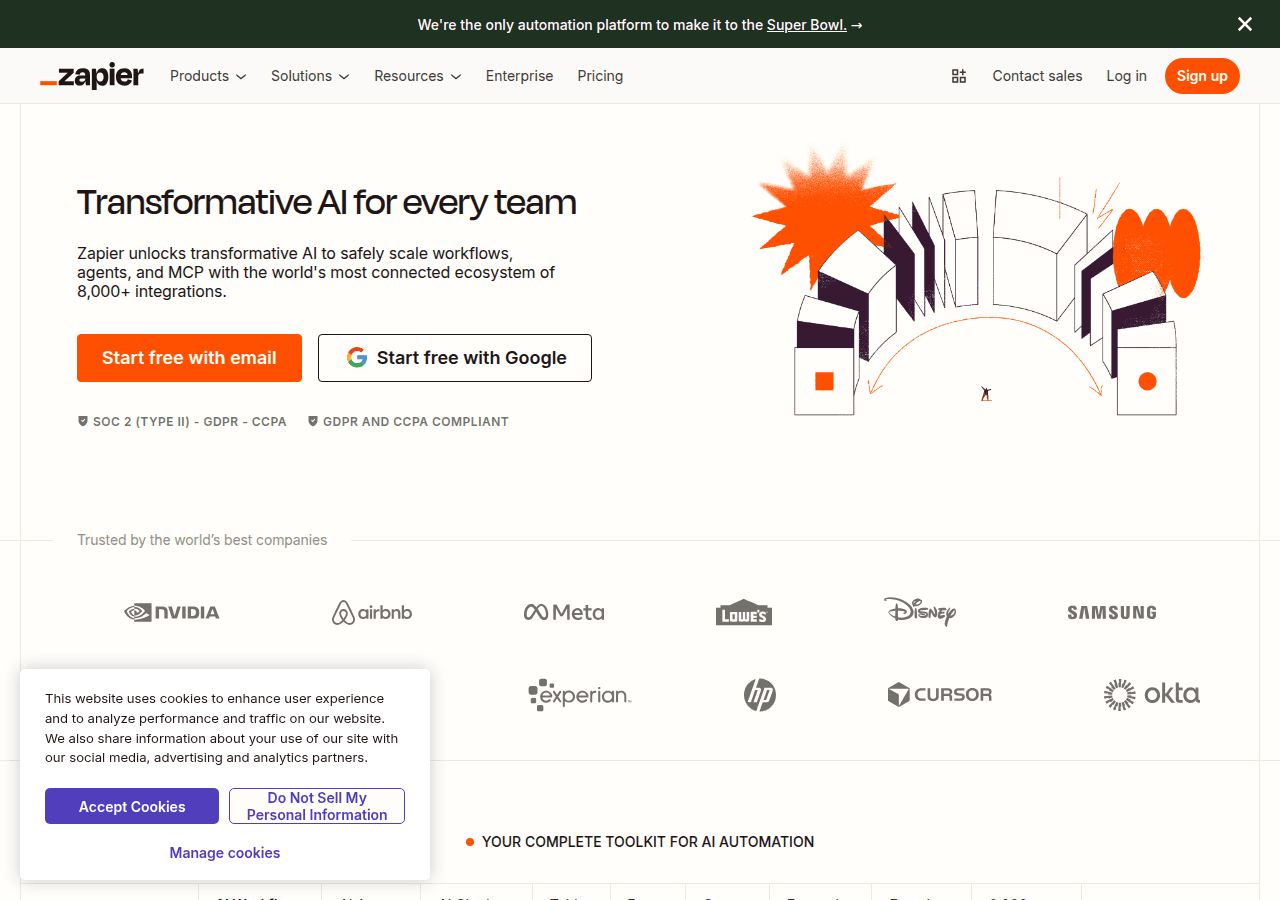This screenshot has height=900, width=1280.
Task: Click the Google icon on the signup button
Action: (357, 357)
